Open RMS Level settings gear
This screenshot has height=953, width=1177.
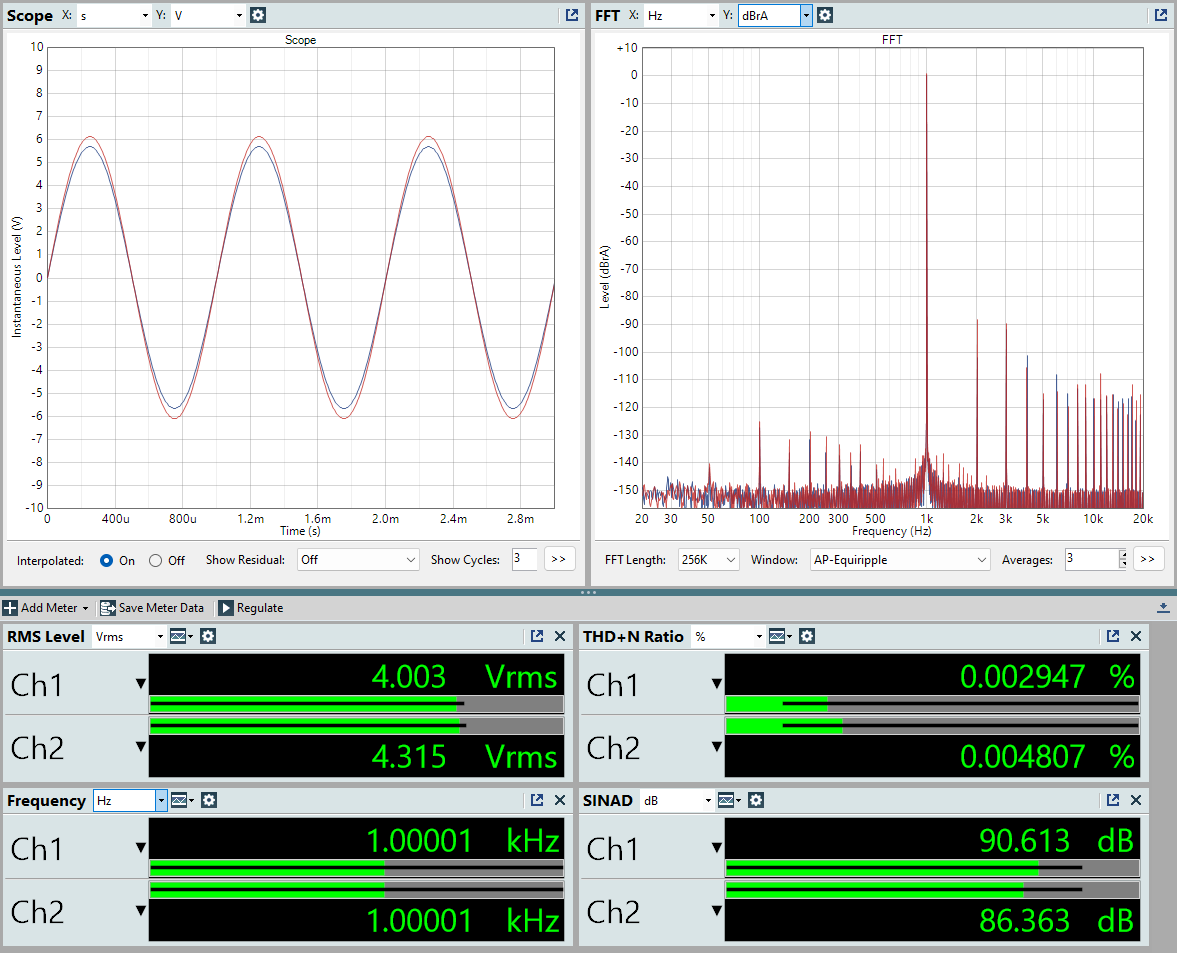208,636
